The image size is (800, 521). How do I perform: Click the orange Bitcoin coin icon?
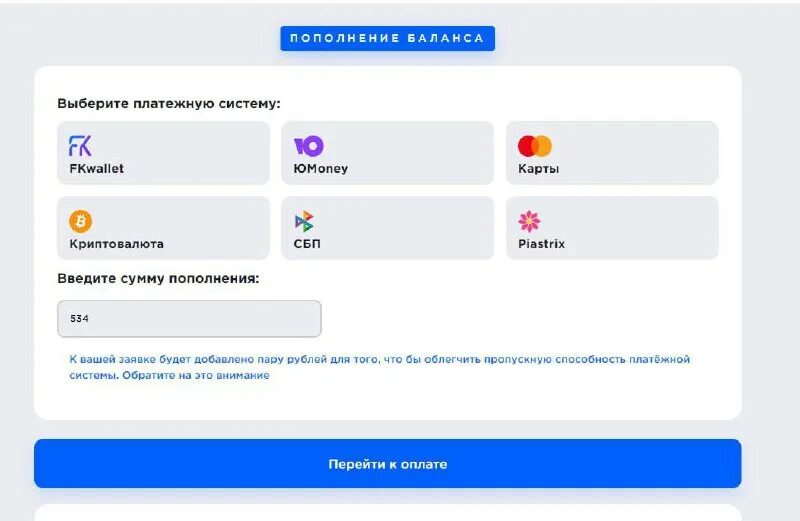[x=81, y=221]
